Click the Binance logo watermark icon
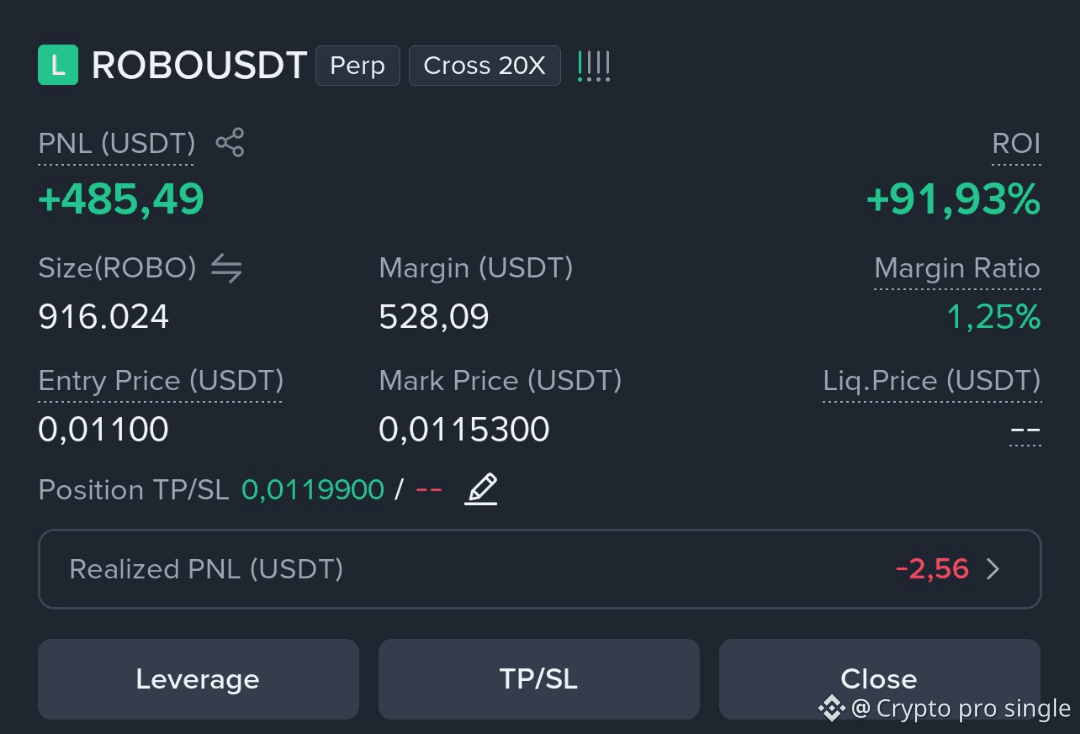 (831, 708)
